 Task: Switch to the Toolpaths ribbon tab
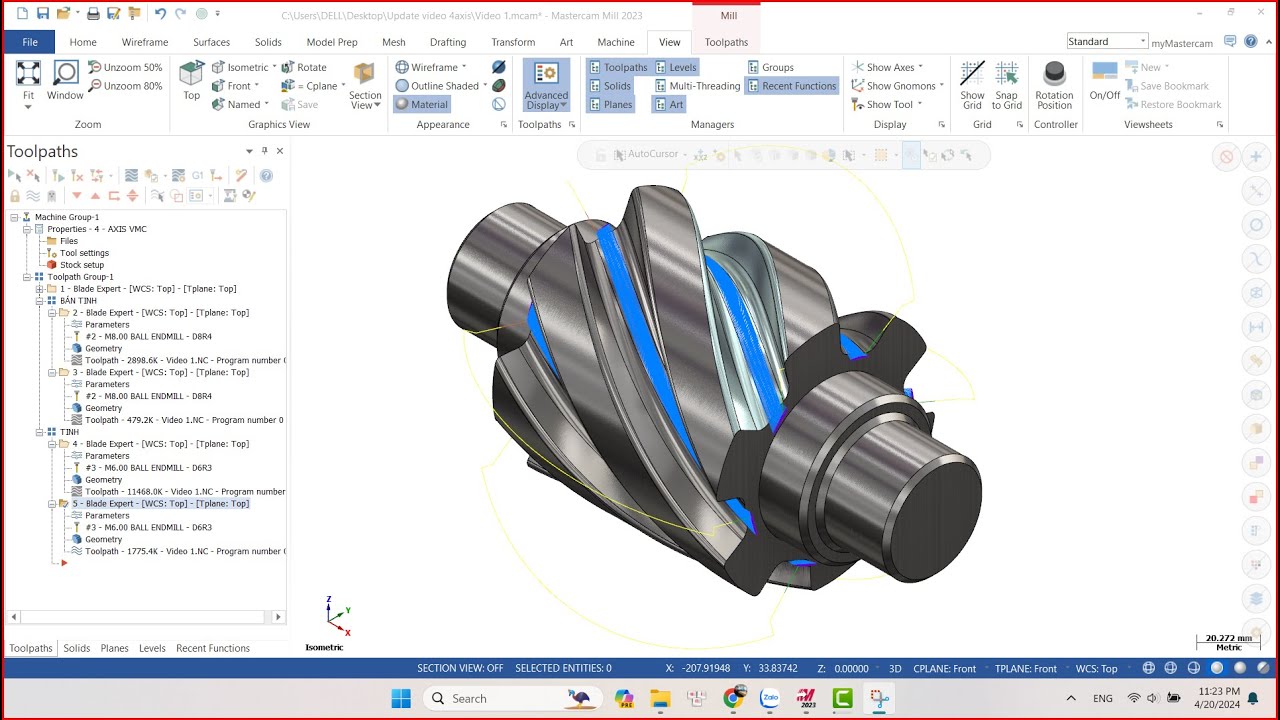pos(726,42)
